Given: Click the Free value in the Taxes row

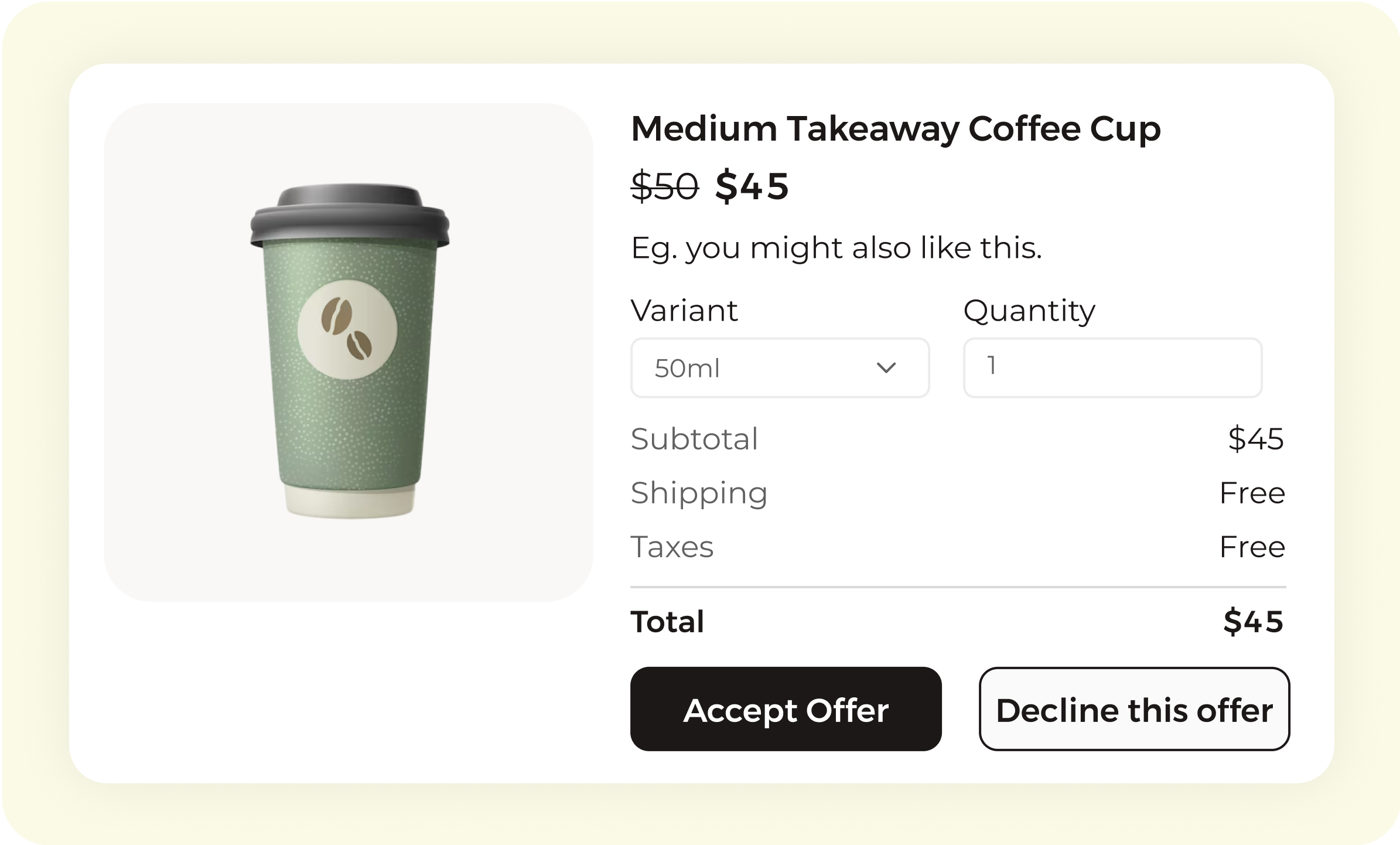Looking at the screenshot, I should point(1252,547).
